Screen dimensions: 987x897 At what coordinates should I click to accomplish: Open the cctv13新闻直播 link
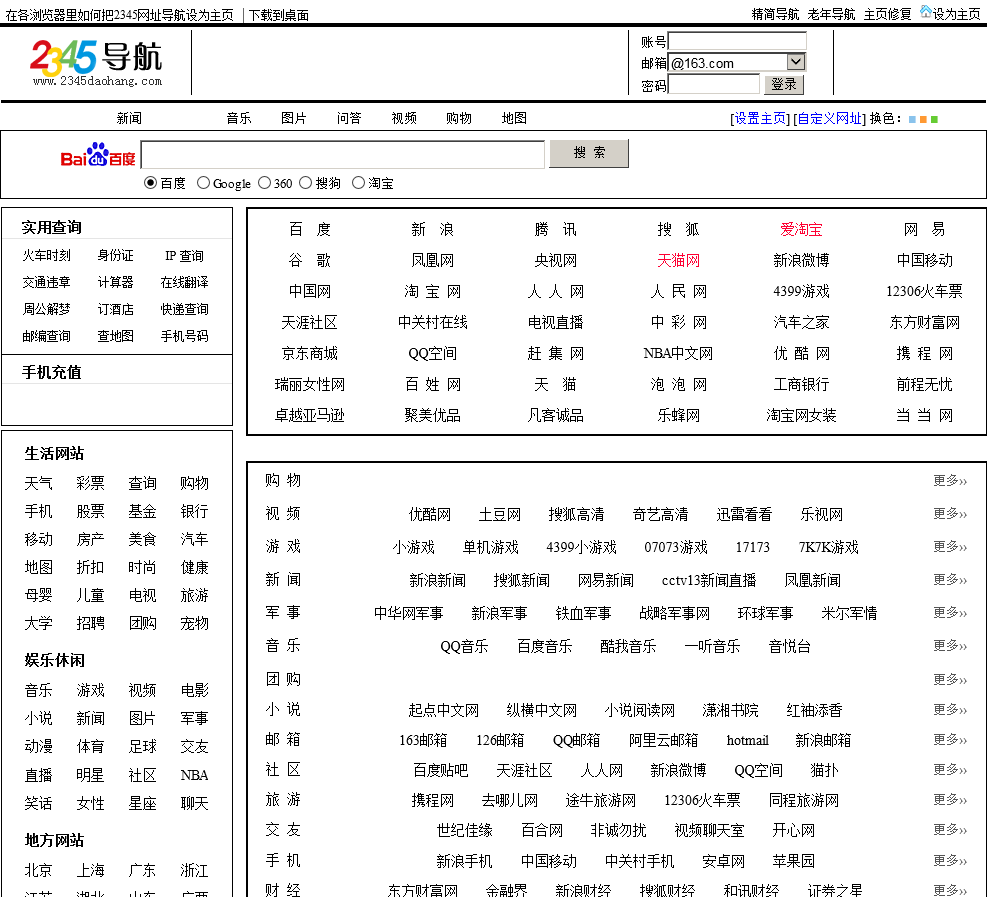[x=709, y=580]
